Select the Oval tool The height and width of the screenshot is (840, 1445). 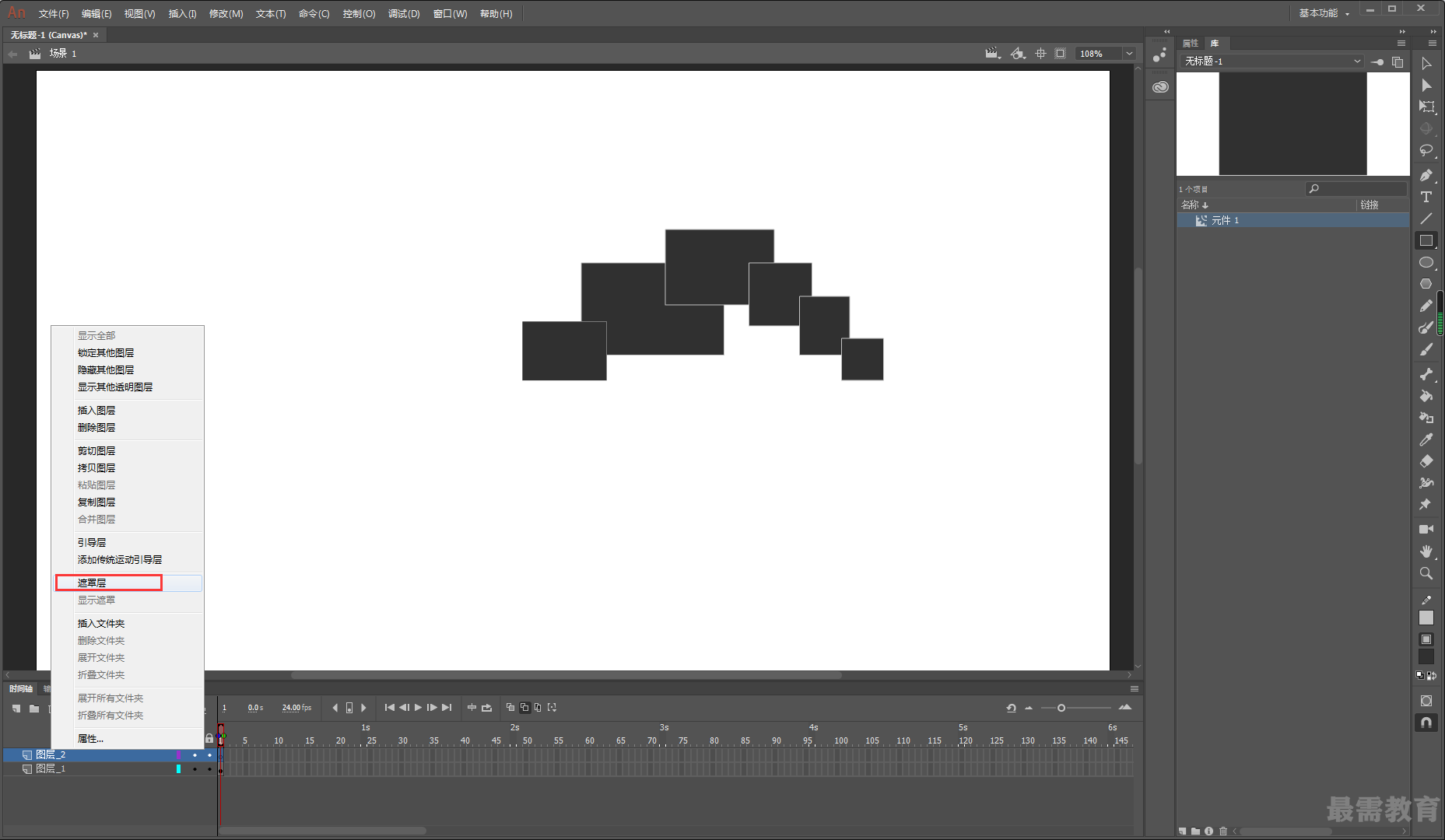(x=1426, y=262)
